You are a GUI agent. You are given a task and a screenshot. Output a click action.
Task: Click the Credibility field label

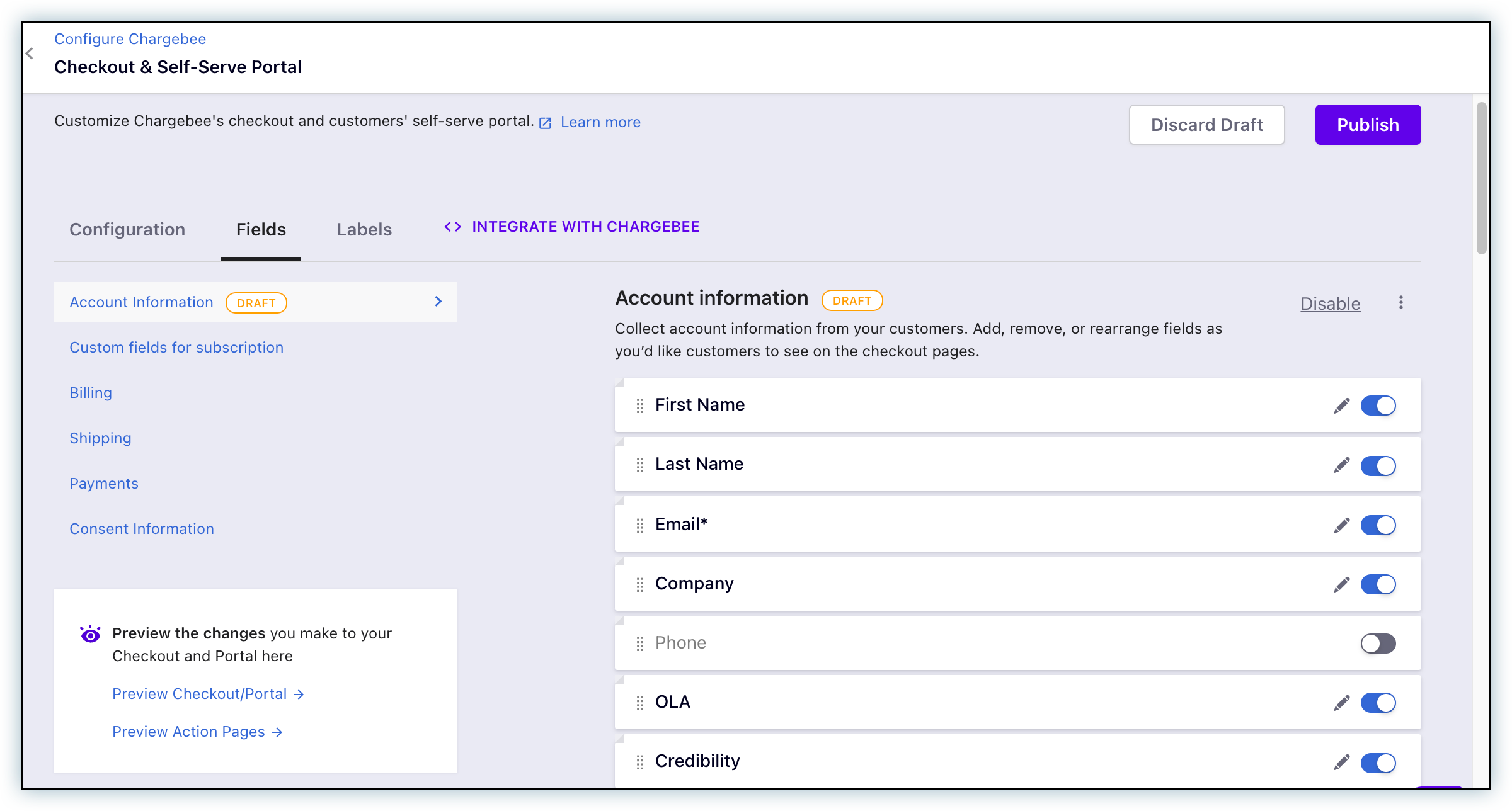(x=697, y=761)
